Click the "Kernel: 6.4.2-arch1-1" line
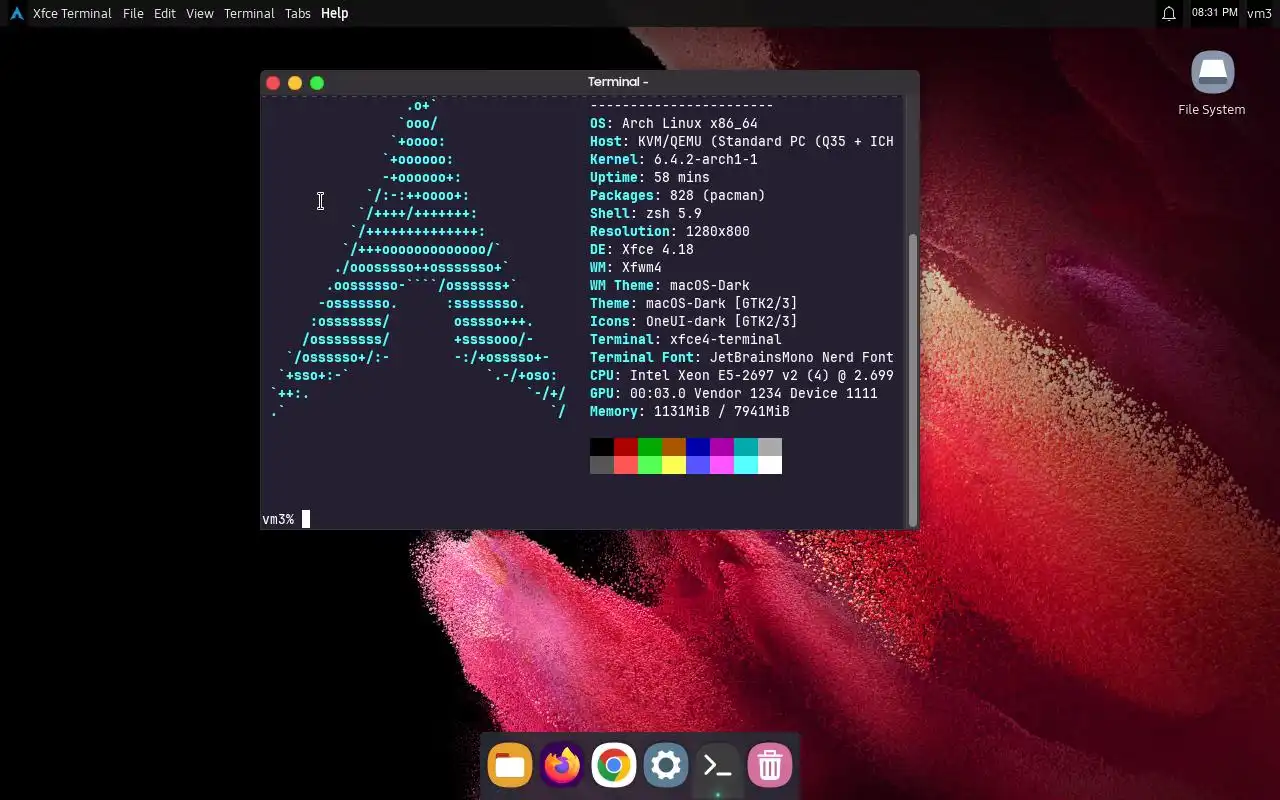The height and width of the screenshot is (800, 1280). tap(674, 160)
